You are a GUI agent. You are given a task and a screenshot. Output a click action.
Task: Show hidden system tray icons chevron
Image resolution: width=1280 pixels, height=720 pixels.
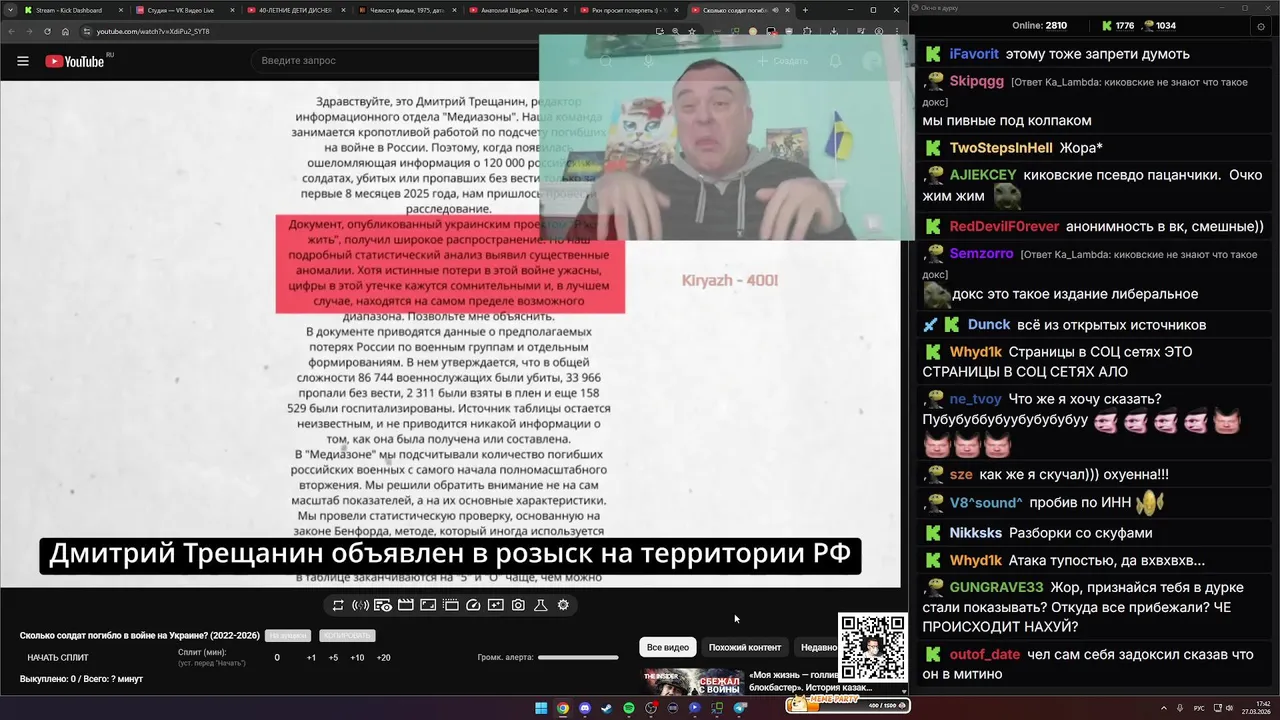coord(1164,707)
